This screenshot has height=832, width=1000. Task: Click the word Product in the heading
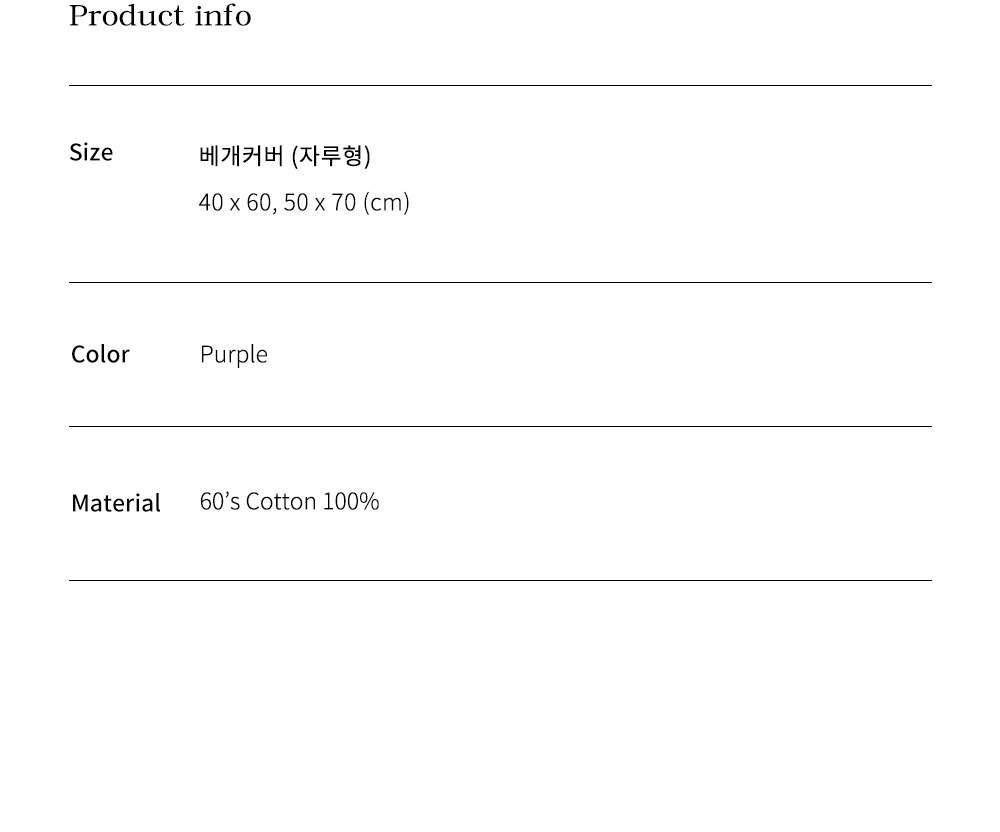[x=127, y=16]
